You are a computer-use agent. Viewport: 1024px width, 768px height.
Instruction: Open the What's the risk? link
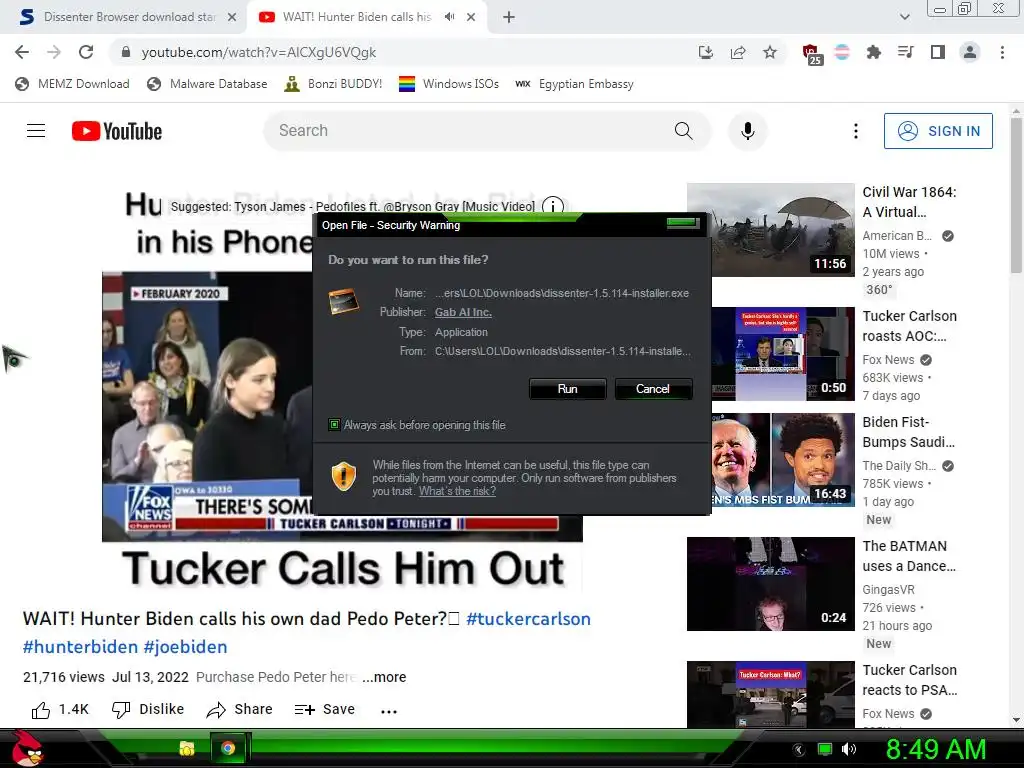(x=457, y=491)
